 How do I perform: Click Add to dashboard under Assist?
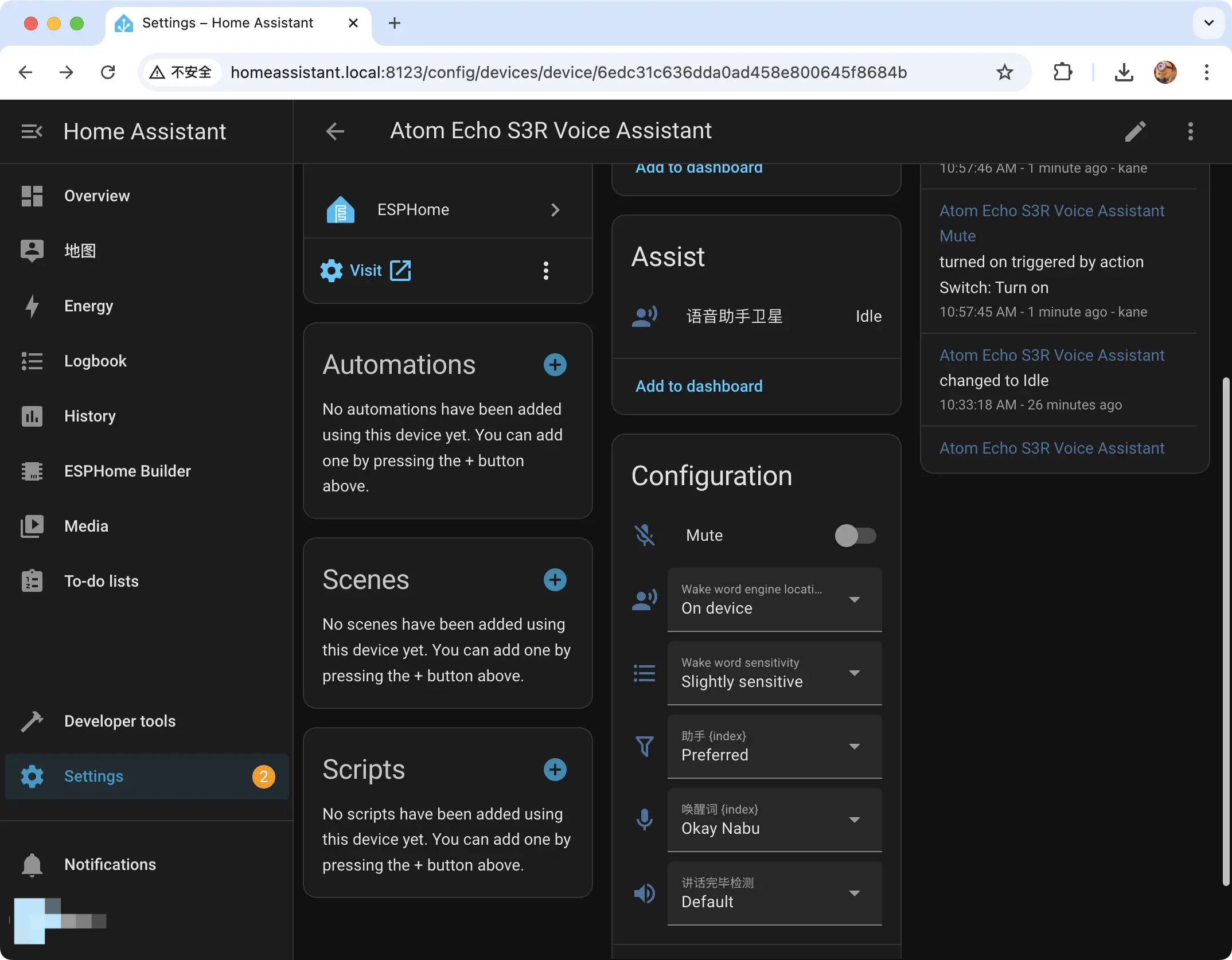tap(699, 386)
